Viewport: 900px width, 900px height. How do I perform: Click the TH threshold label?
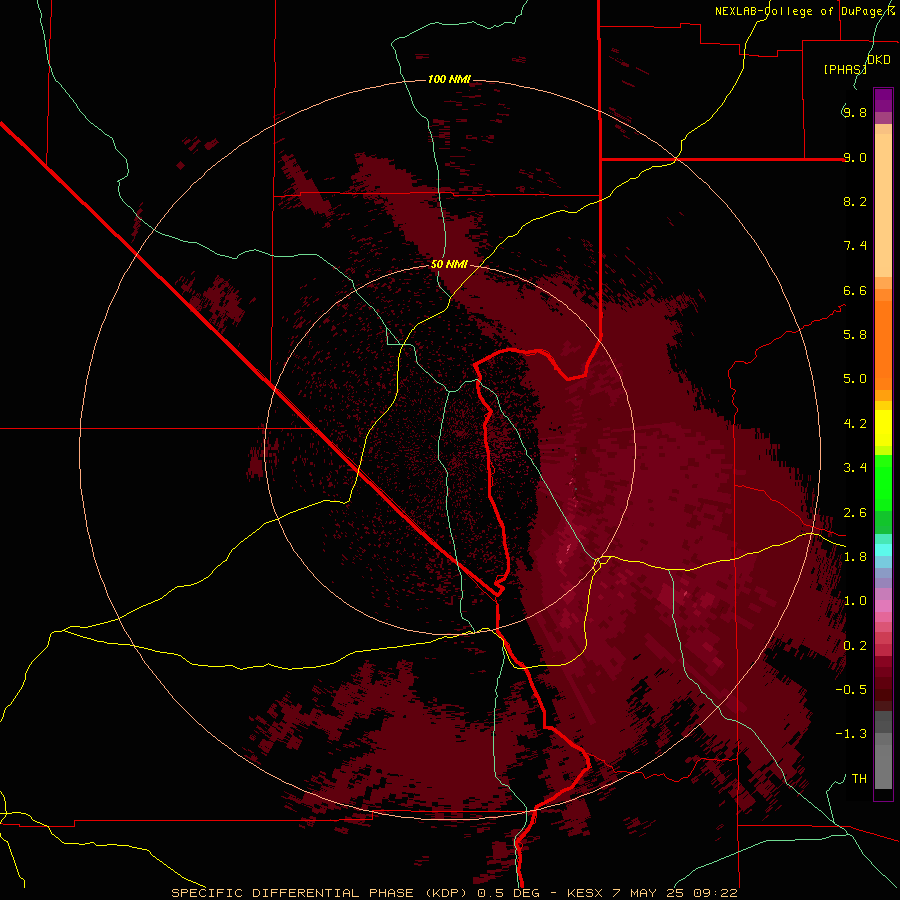point(859,779)
